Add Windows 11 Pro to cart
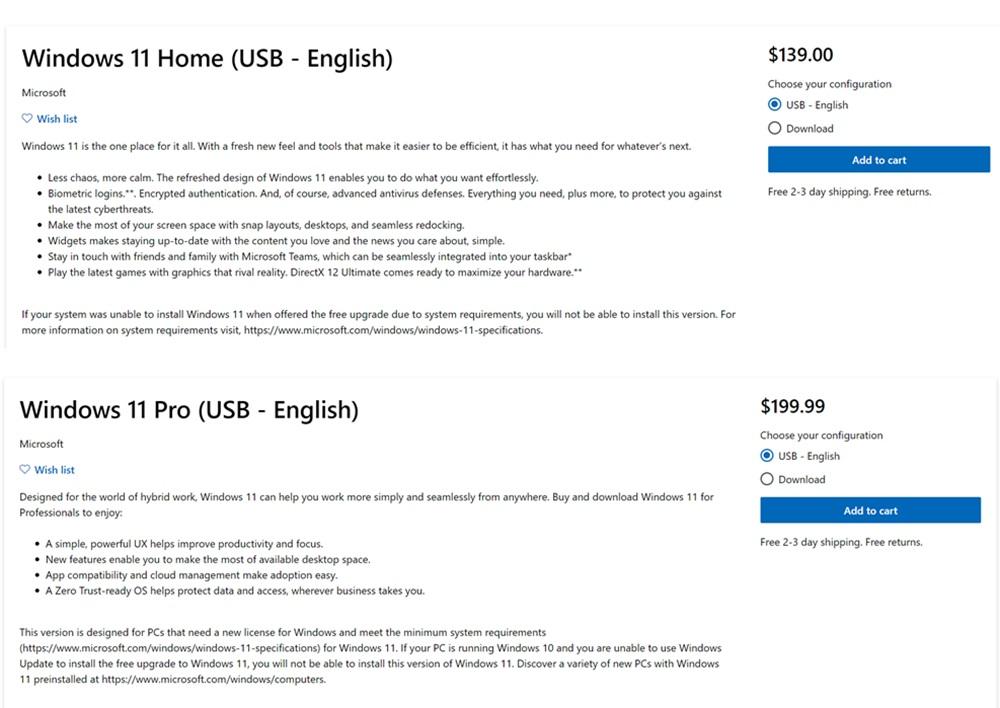This screenshot has width=1000, height=708. pyautogui.click(x=870, y=511)
